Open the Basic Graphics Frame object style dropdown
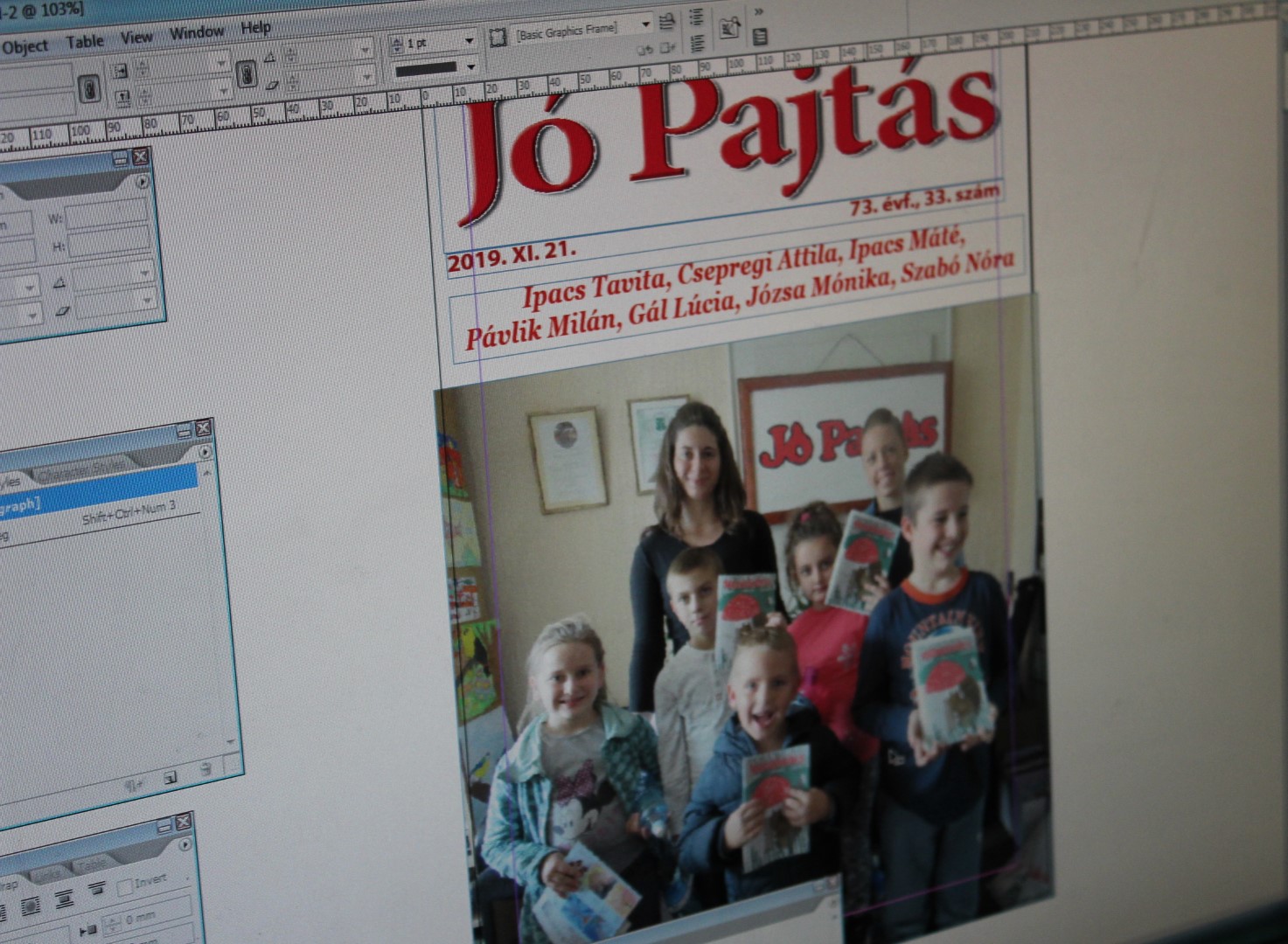This screenshot has height=944, width=1288. pos(646,24)
